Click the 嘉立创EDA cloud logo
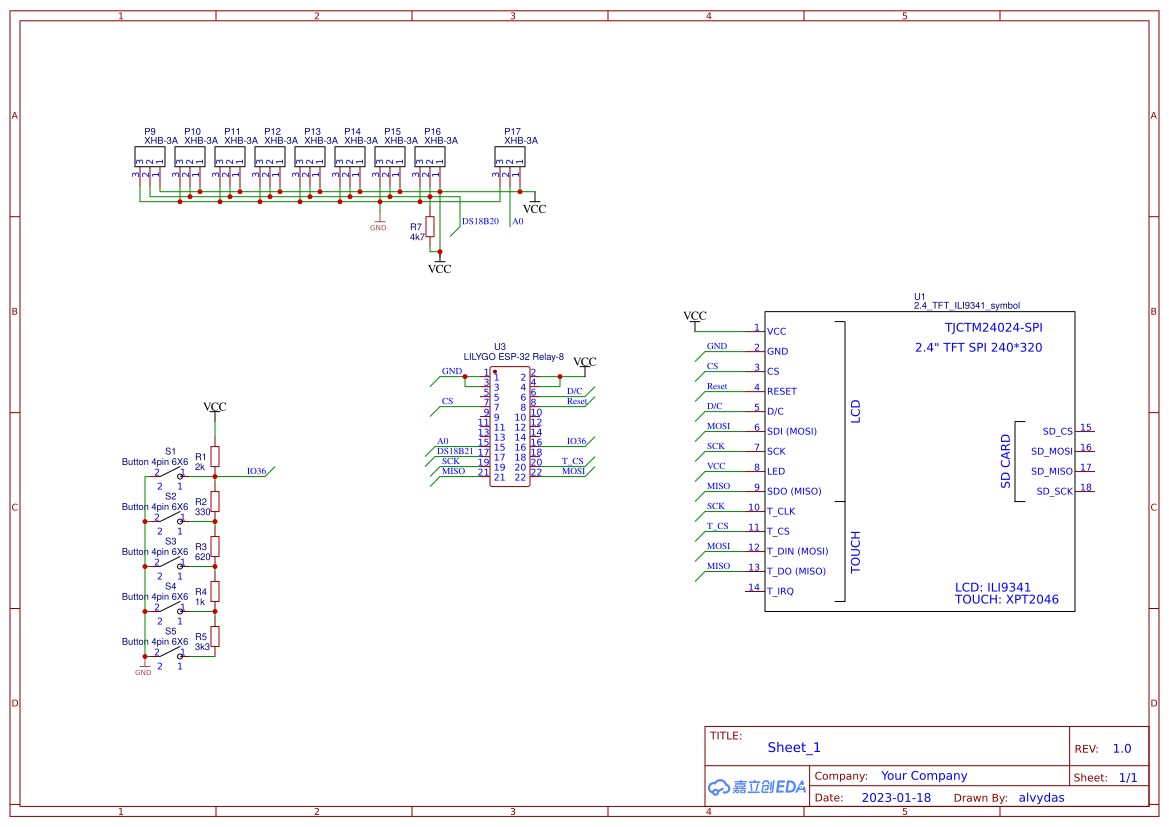Screen dimensions: 1169x827 click(757, 787)
